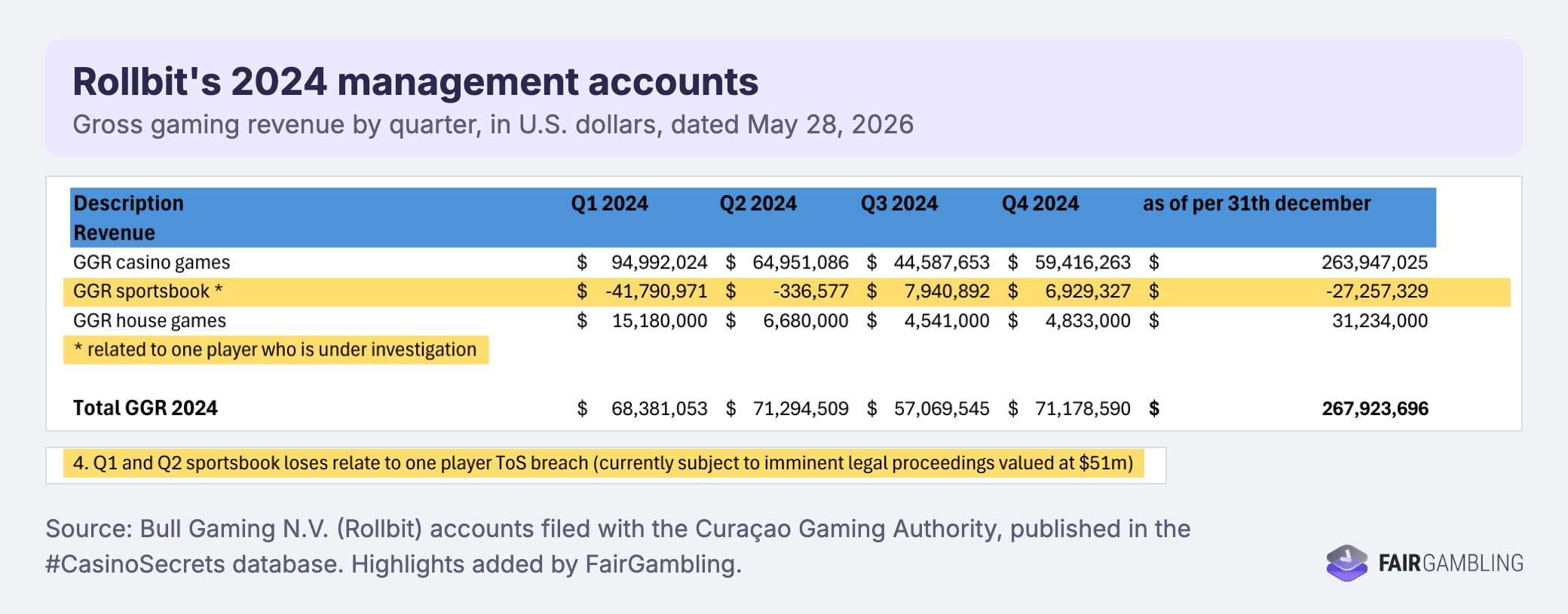The image size is (1568, 614).
Task: Click the sportsbook value -336,577
Action: (x=810, y=291)
